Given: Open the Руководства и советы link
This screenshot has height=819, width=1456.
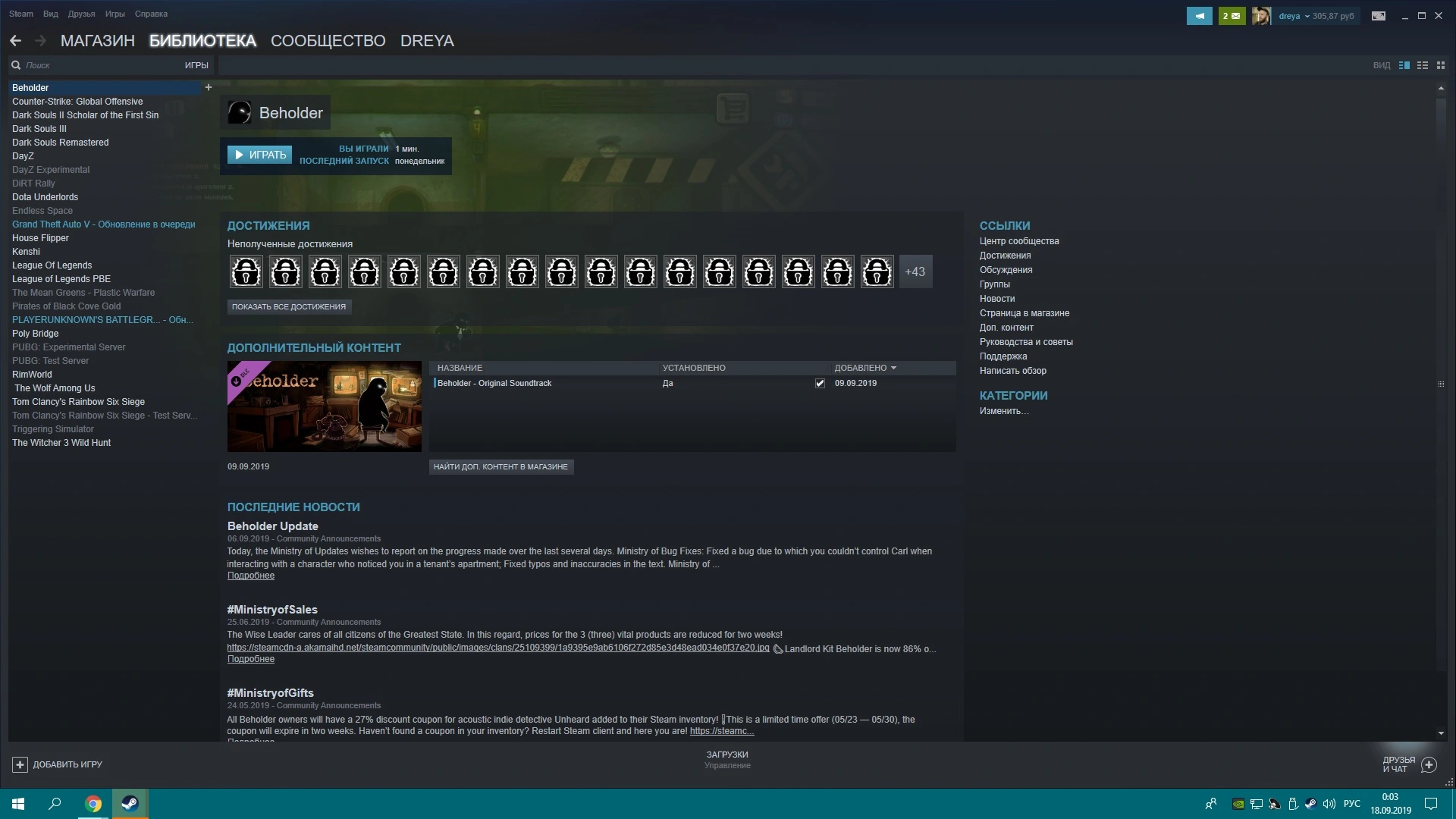Looking at the screenshot, I should pos(1026,342).
